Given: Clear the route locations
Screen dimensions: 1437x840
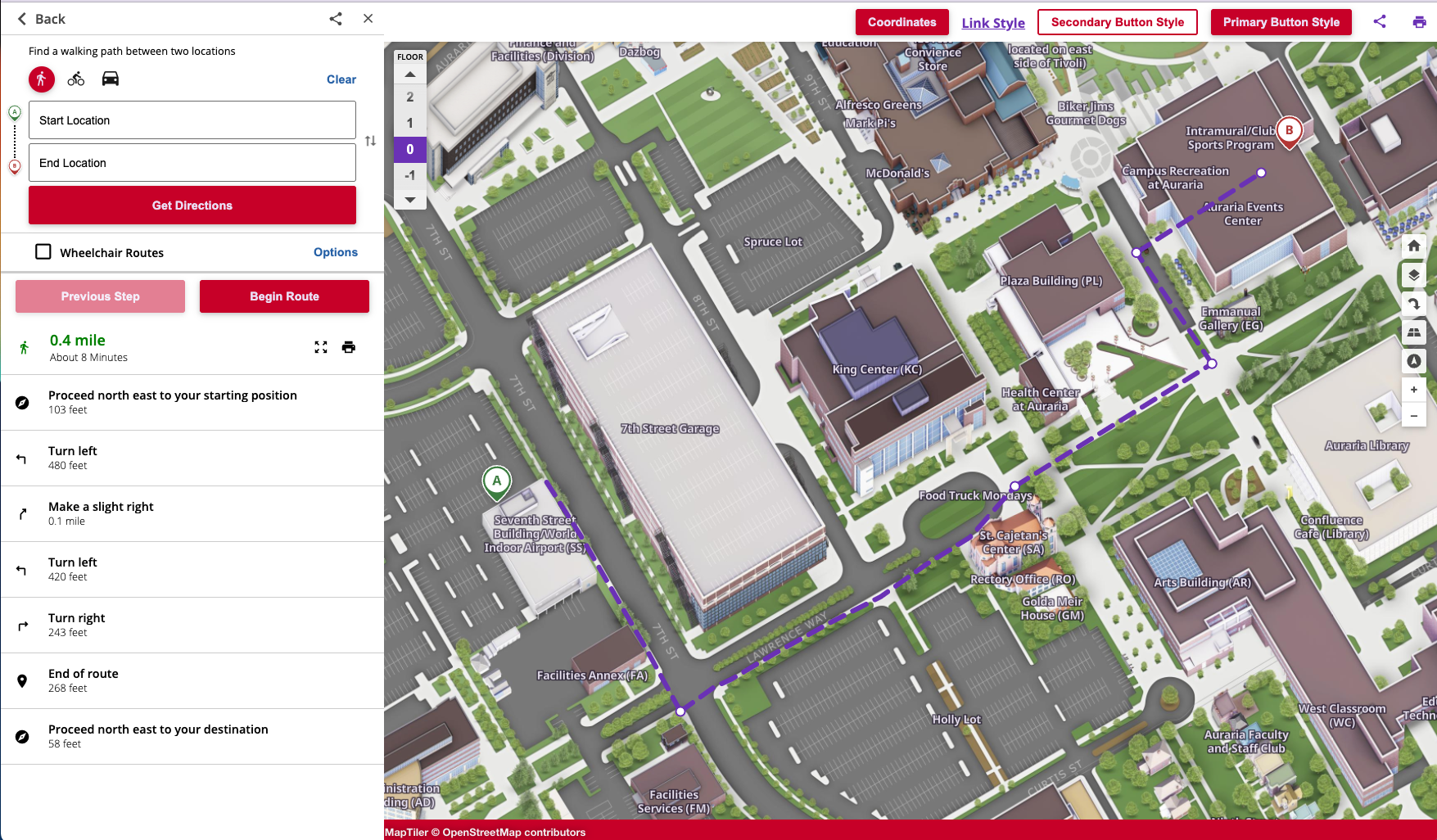Looking at the screenshot, I should (x=341, y=79).
